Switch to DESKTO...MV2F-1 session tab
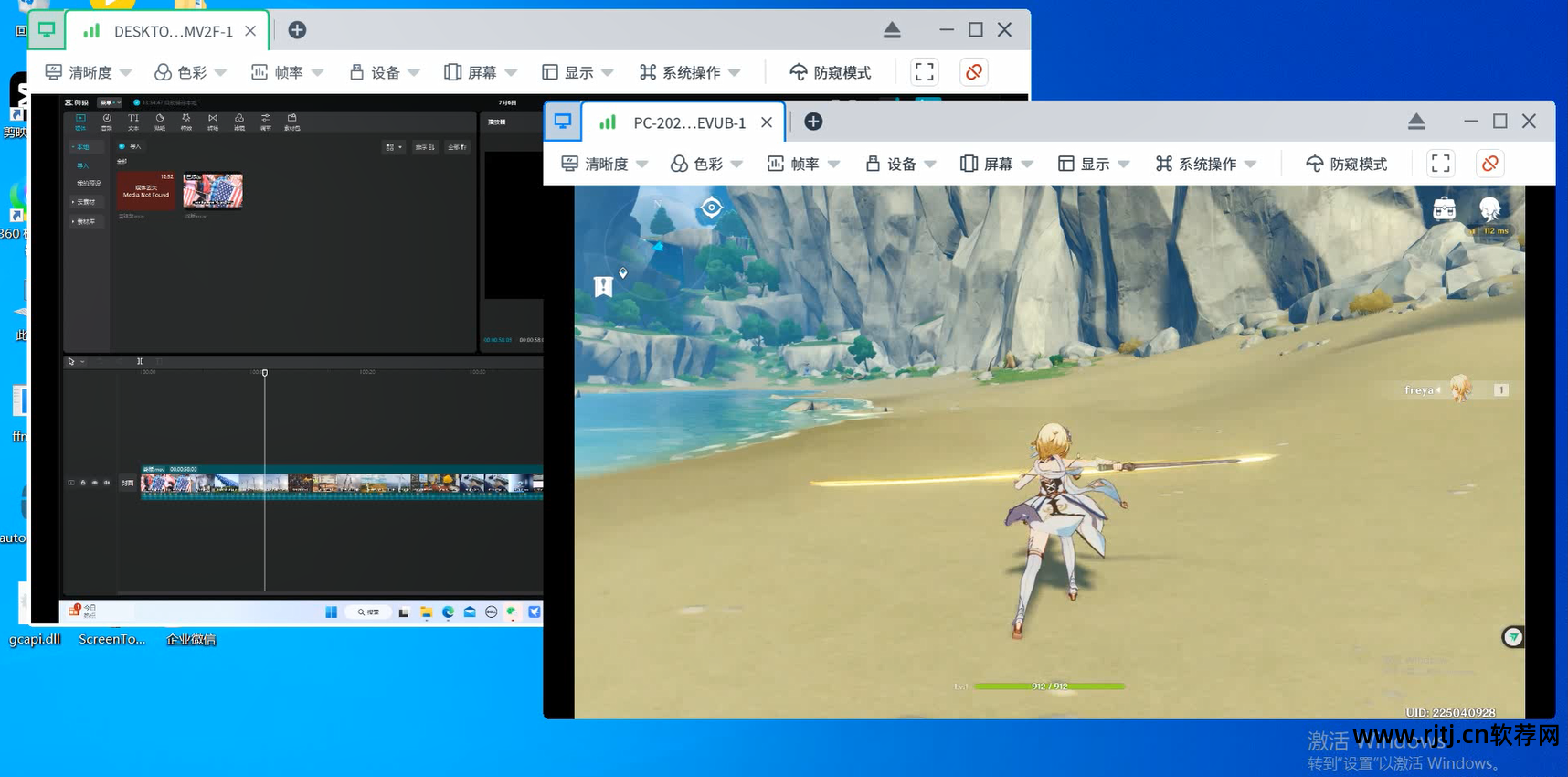This screenshot has width=1568, height=777. 167,31
